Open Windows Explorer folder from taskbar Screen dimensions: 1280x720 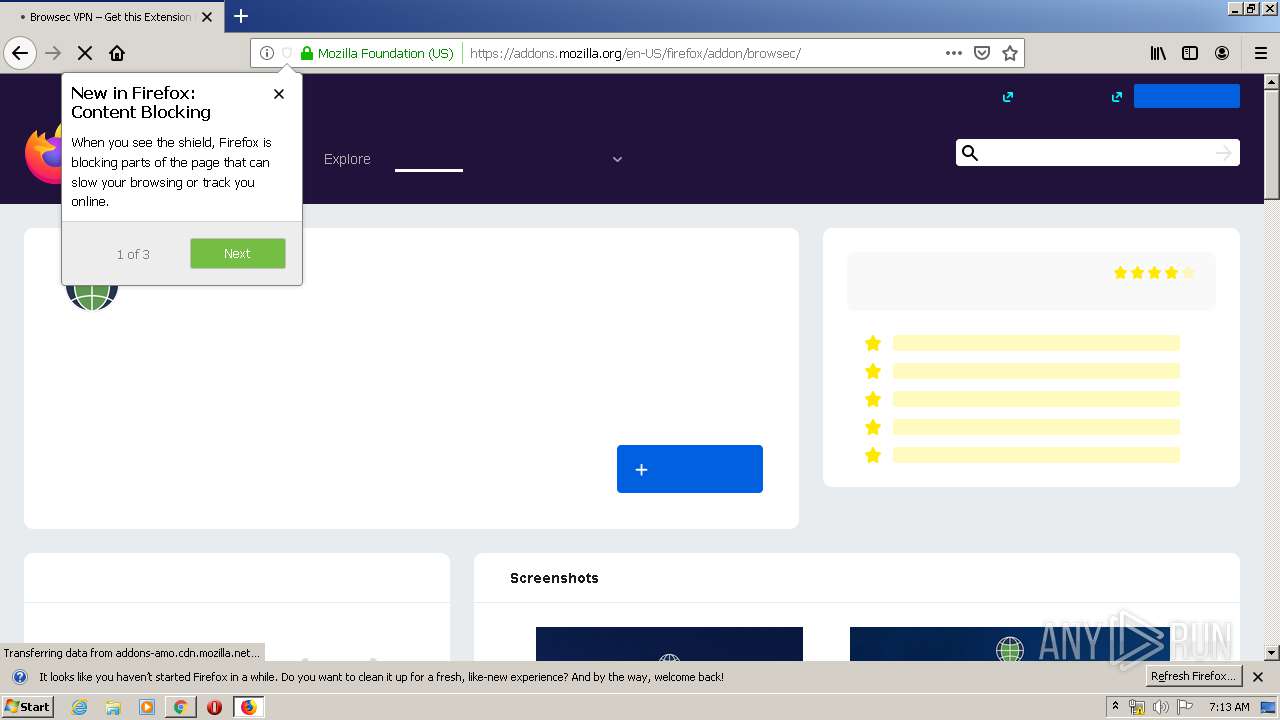click(113, 707)
